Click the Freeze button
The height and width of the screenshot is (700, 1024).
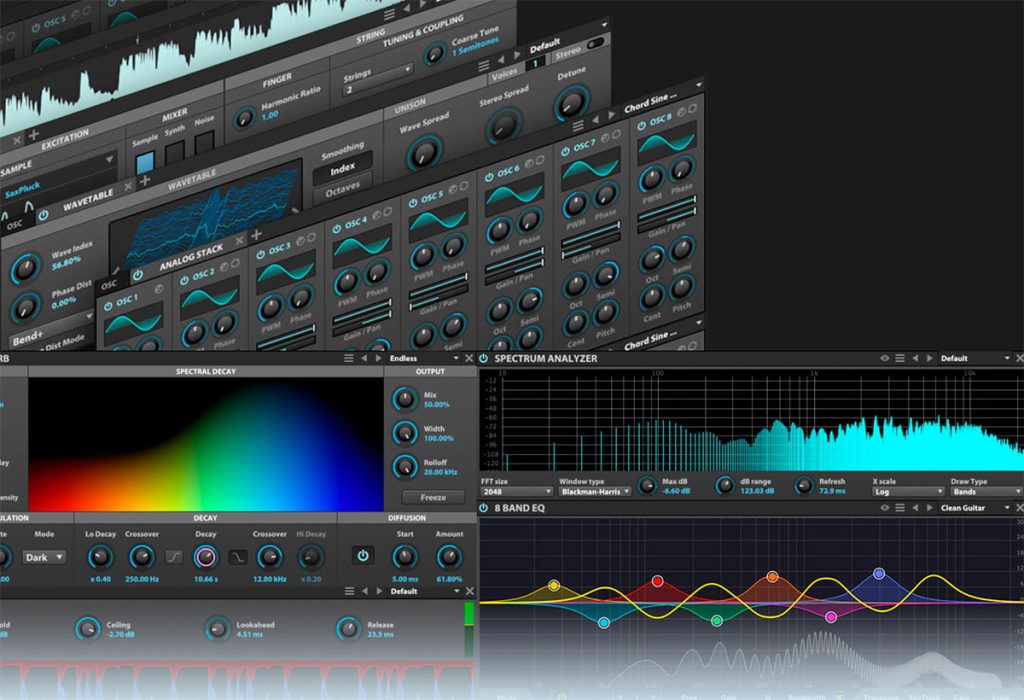pos(434,498)
